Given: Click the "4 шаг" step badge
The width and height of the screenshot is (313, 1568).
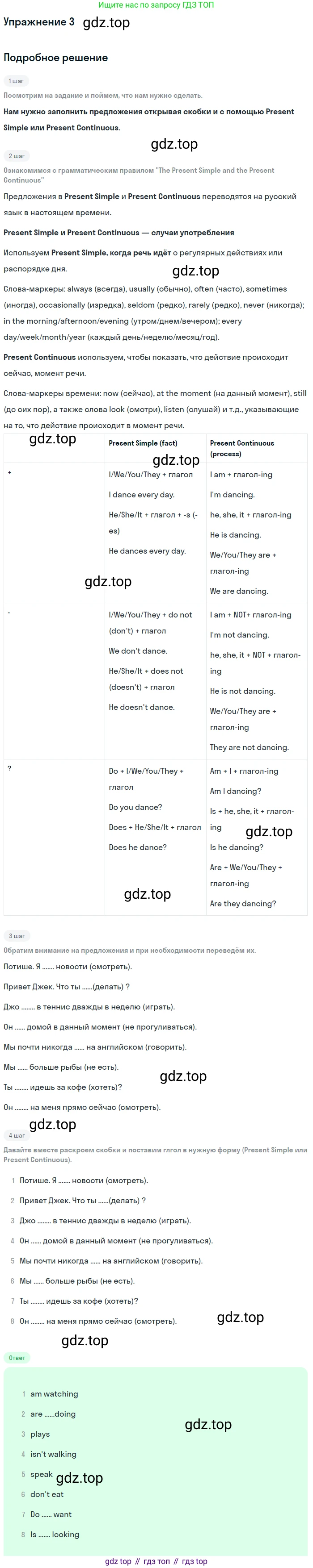Looking at the screenshot, I should pos(17,1135).
